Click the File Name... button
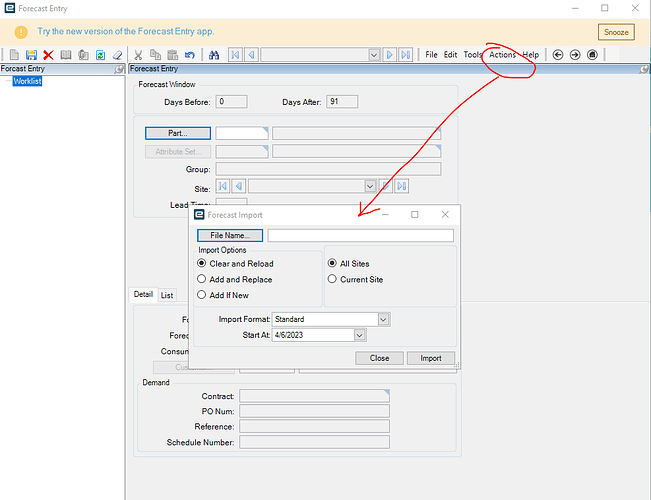The height and width of the screenshot is (500, 651). pyautogui.click(x=230, y=235)
